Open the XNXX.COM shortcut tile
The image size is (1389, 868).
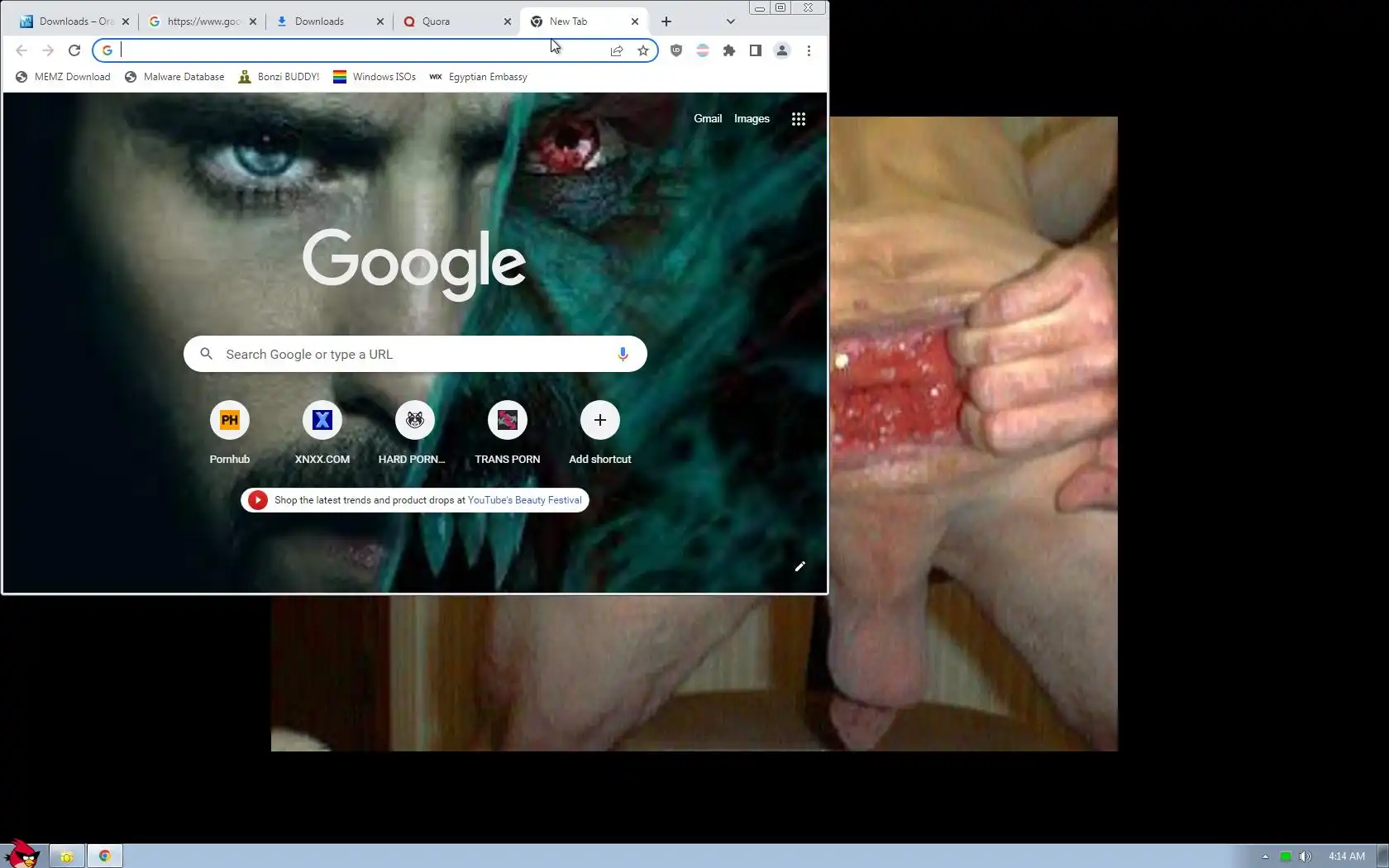(322, 433)
